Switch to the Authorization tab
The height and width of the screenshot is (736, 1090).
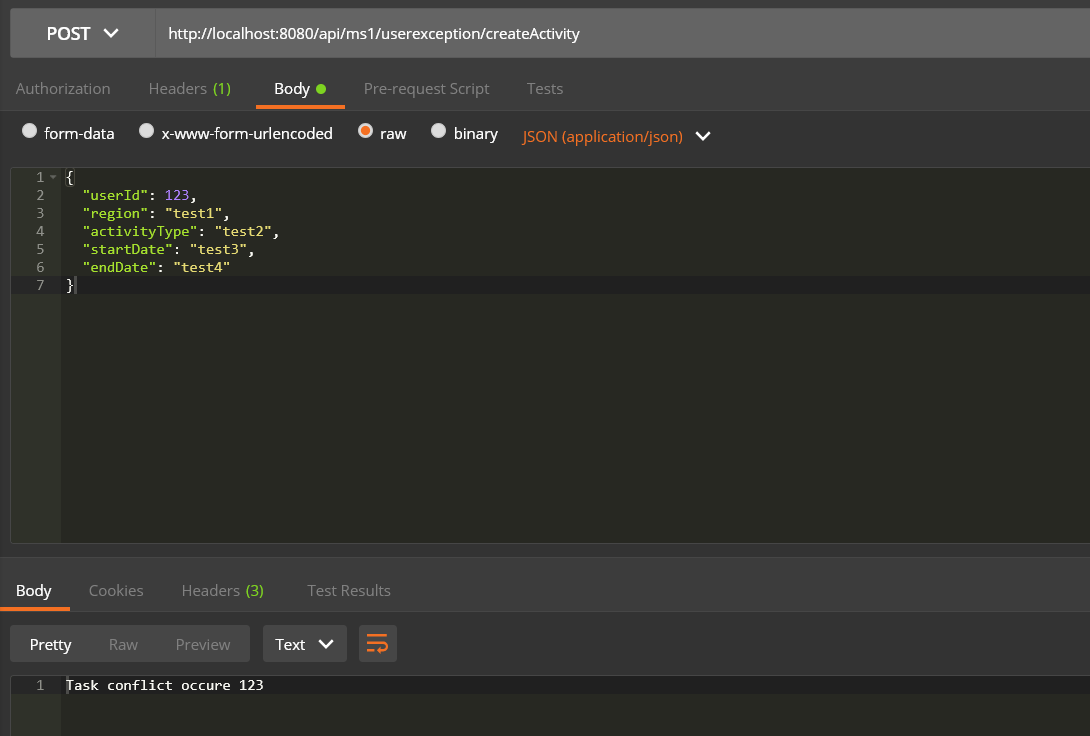(62, 89)
